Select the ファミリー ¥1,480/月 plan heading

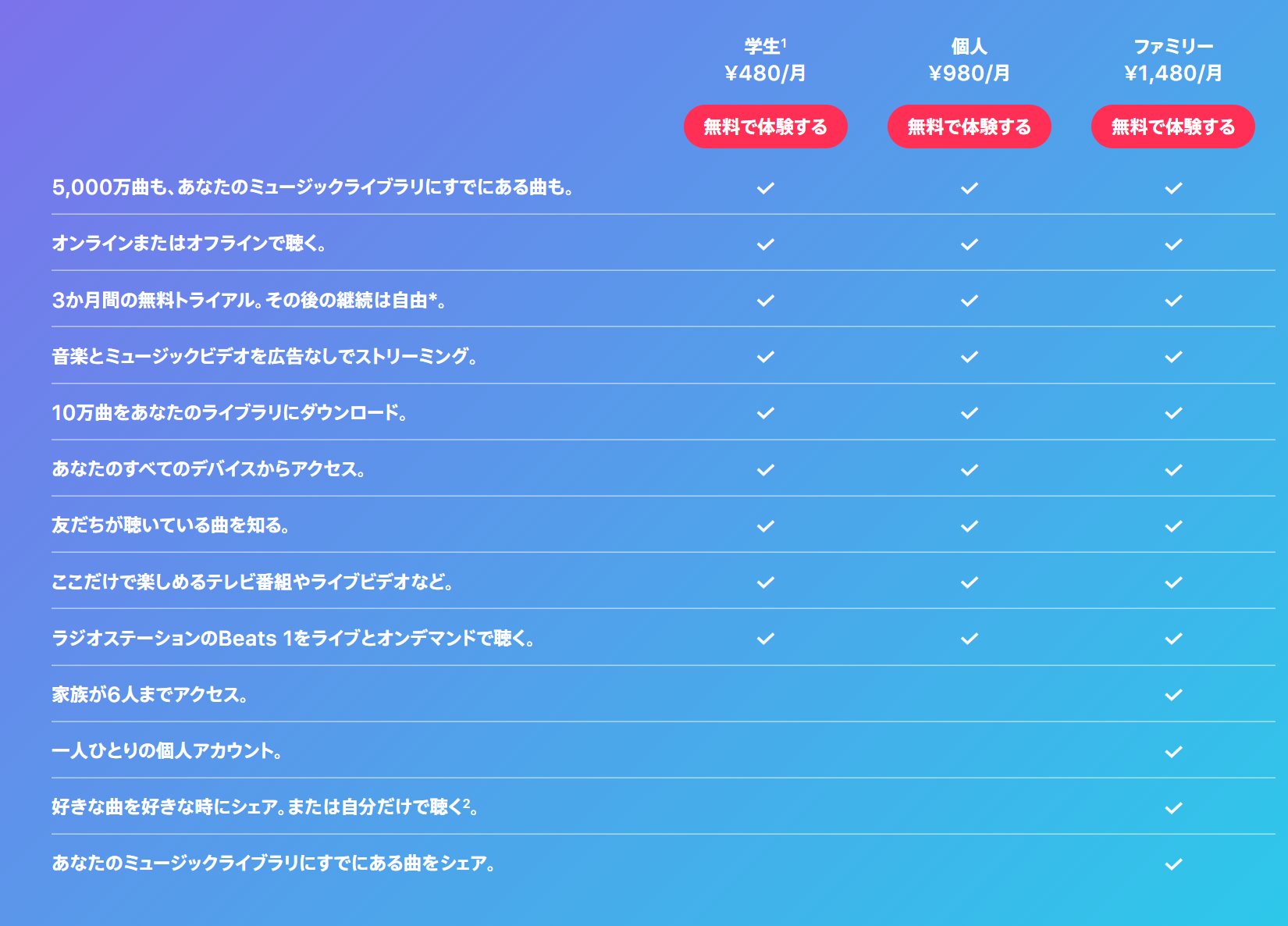click(x=1172, y=60)
